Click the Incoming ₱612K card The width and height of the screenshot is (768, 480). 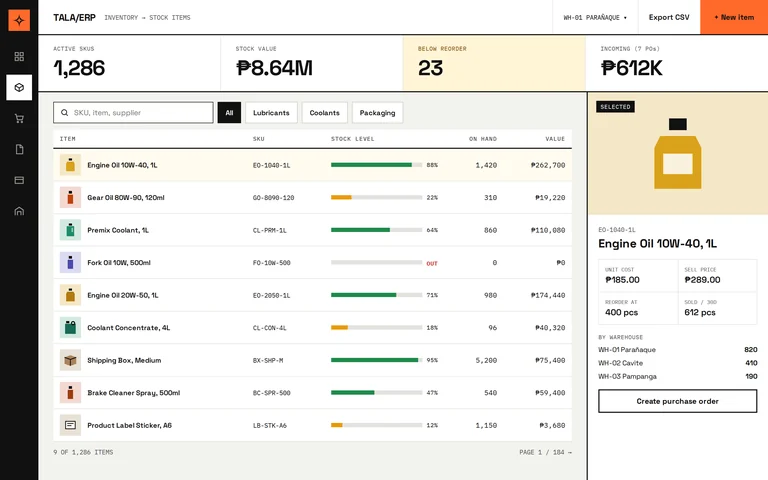pyautogui.click(x=677, y=63)
